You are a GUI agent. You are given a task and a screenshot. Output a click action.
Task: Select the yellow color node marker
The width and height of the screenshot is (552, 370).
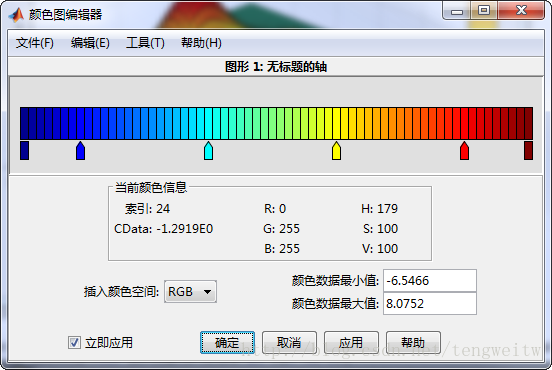337,151
